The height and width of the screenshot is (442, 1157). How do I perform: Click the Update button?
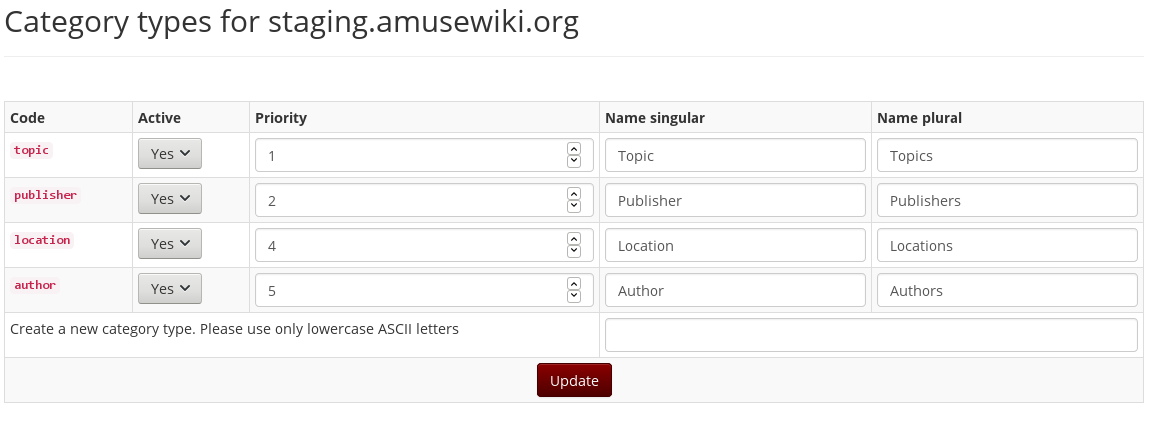574,380
